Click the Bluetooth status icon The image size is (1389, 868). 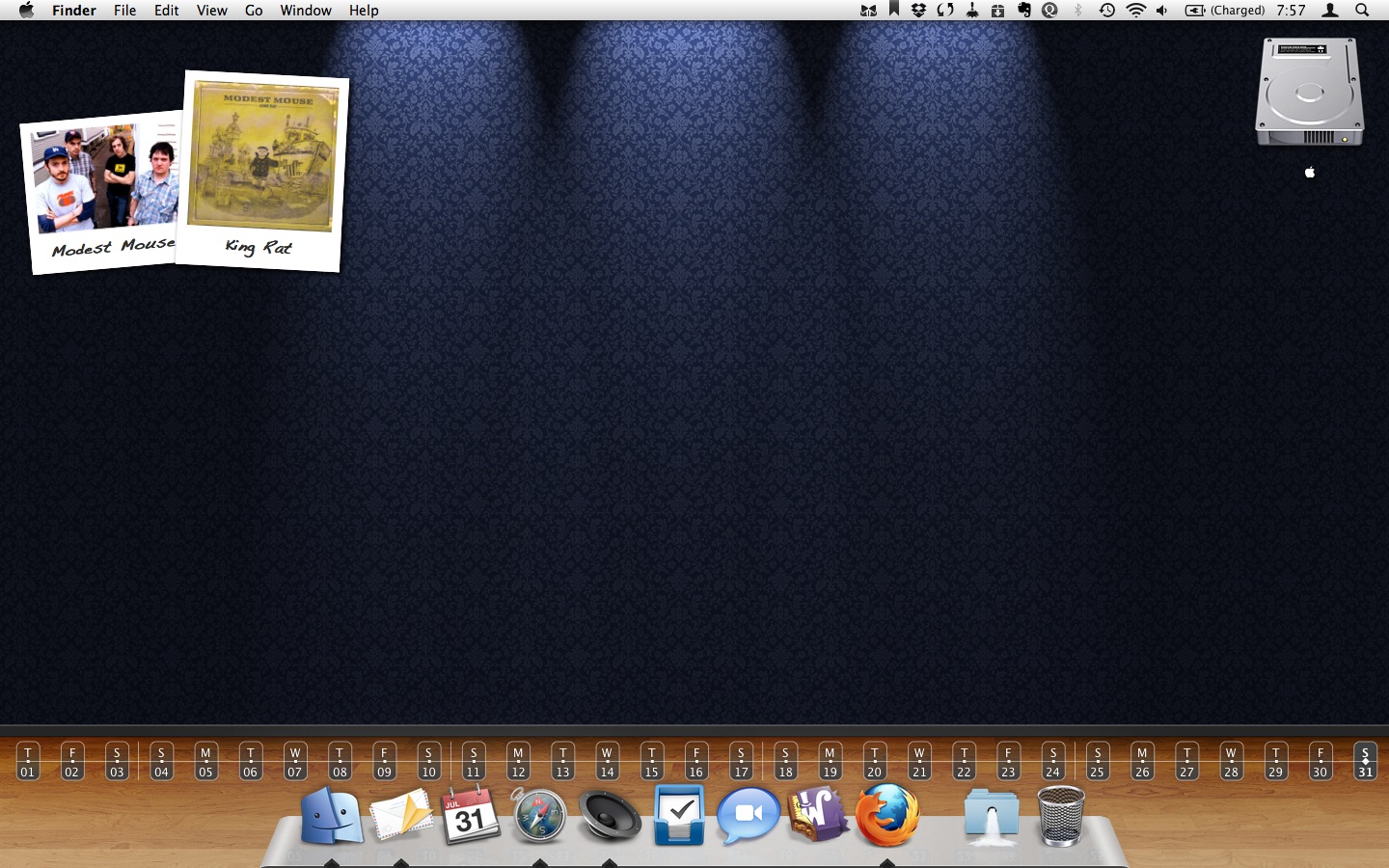[x=1078, y=11]
